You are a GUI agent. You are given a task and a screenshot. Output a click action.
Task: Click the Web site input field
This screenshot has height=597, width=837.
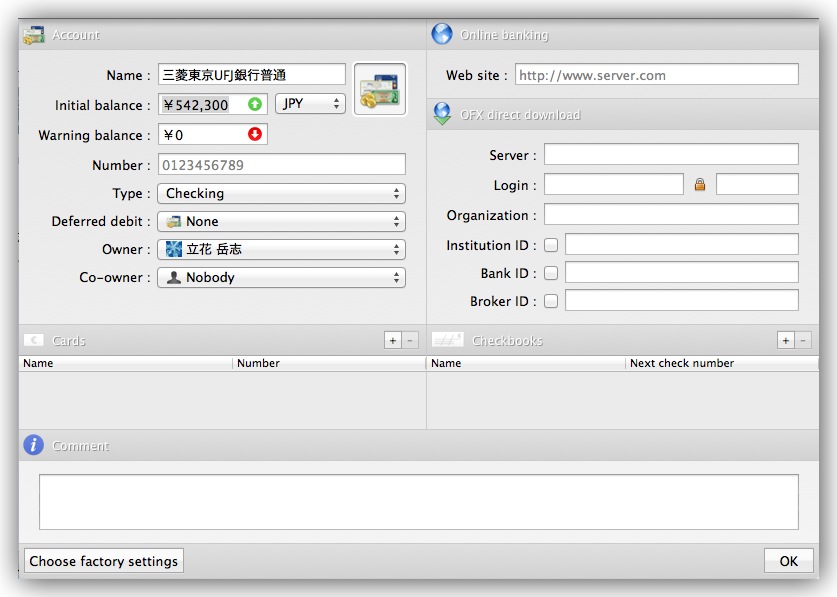tap(656, 75)
